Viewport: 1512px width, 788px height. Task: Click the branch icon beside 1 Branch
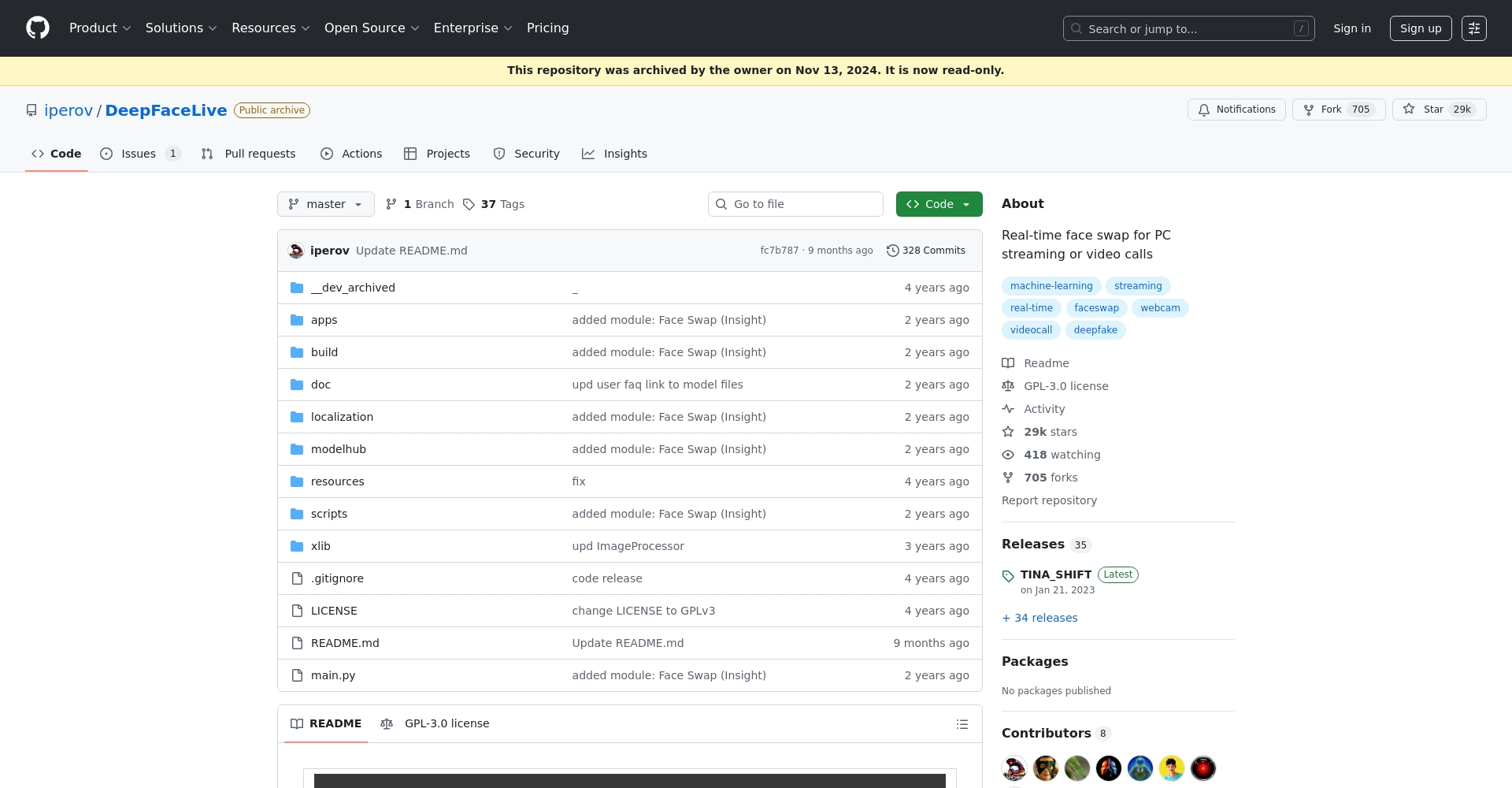click(391, 204)
